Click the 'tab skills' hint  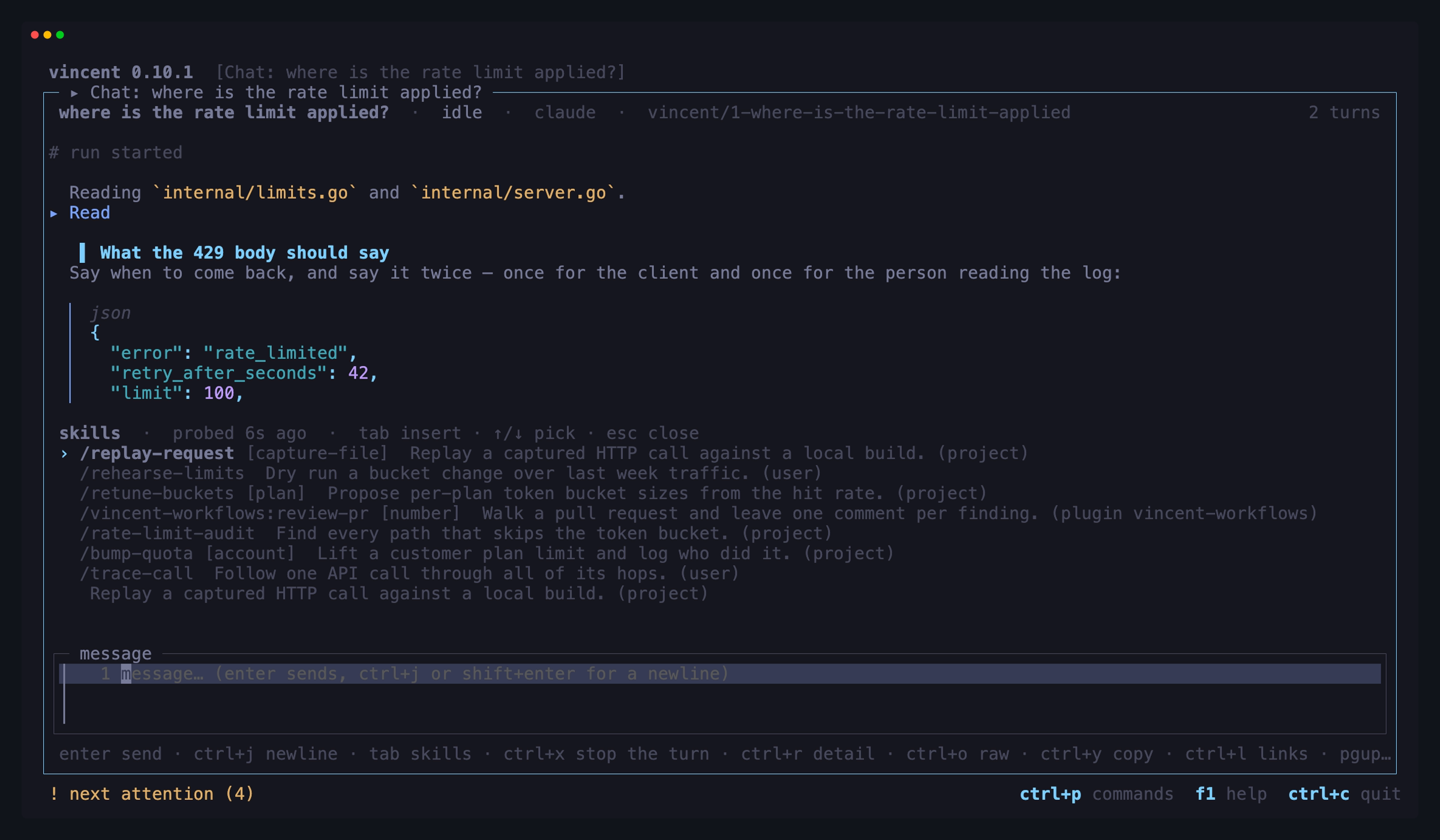click(420, 754)
